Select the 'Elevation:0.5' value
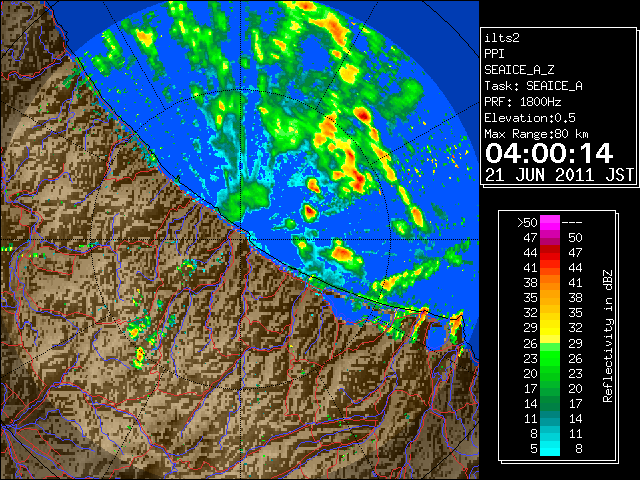The width and height of the screenshot is (640, 480). [530, 118]
